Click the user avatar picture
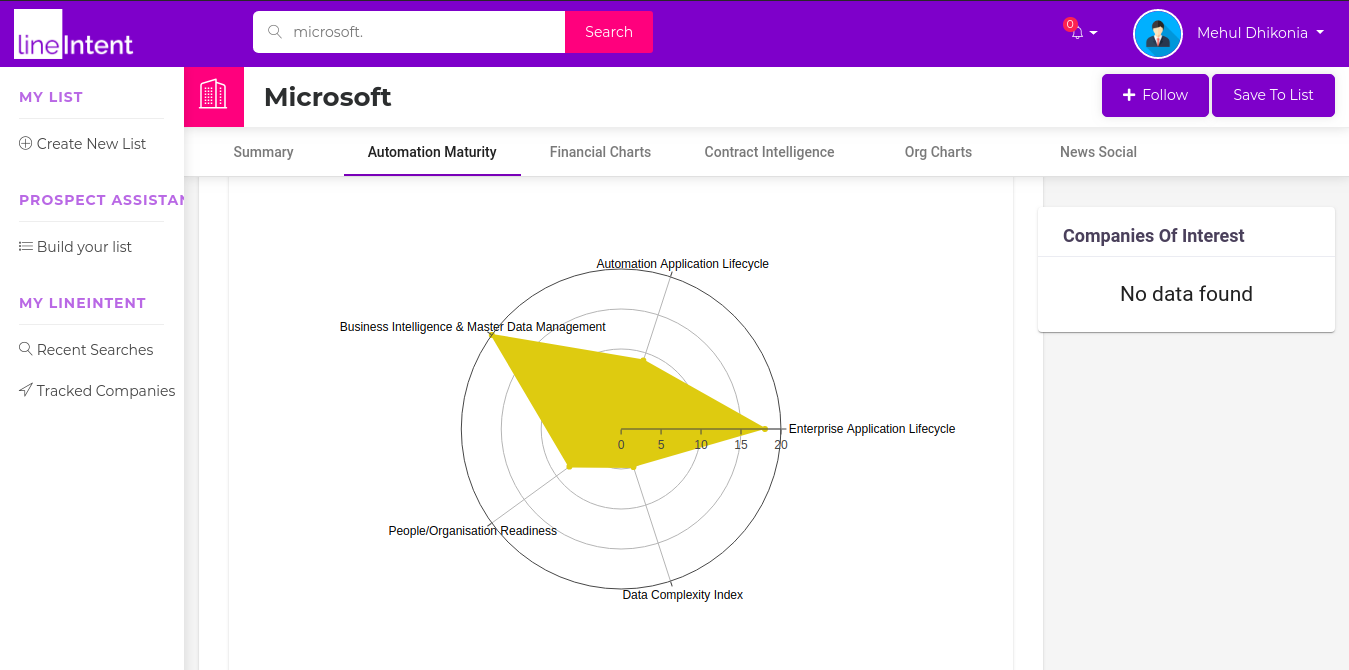This screenshot has height=670, width=1349. pos(1158,34)
